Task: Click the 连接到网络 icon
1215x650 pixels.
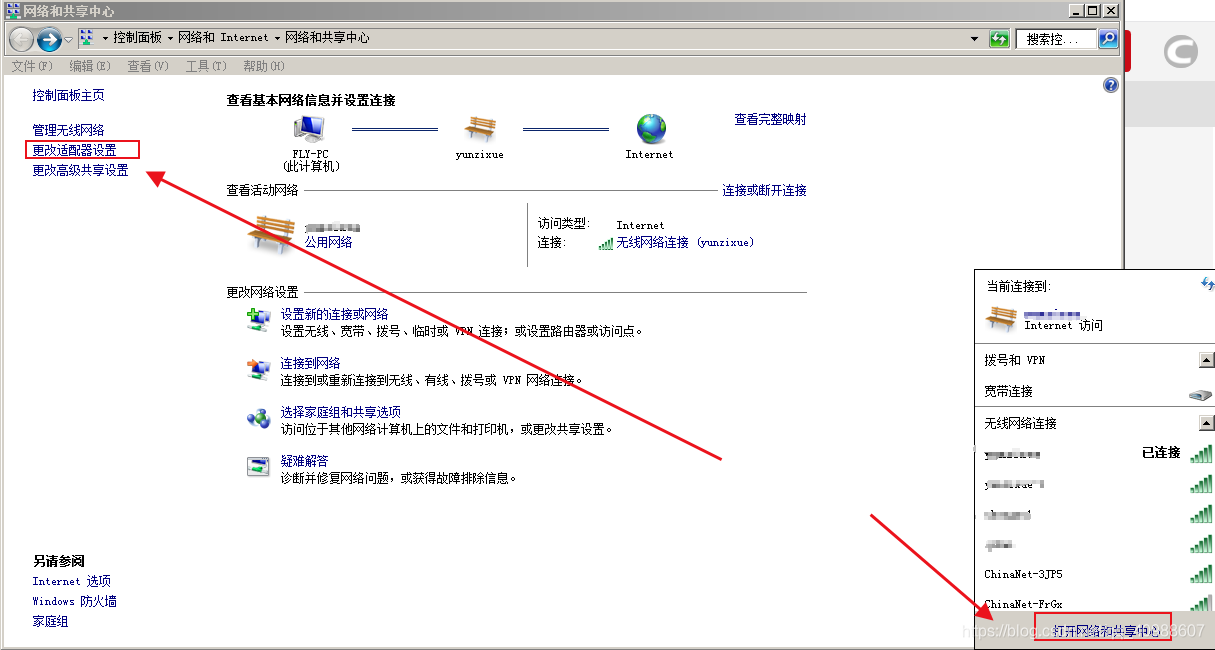Action: [259, 368]
